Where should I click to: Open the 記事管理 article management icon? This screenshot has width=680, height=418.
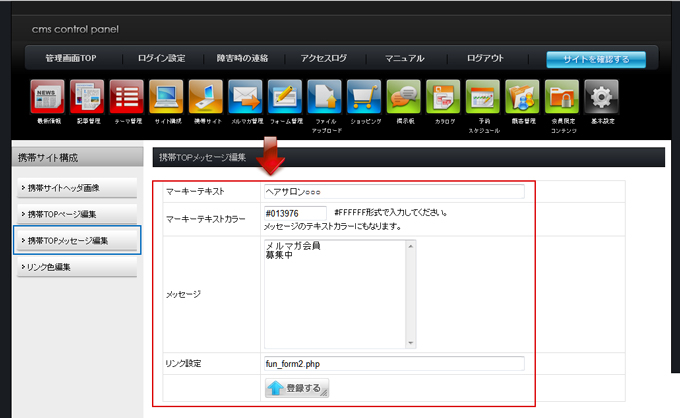coord(87,97)
